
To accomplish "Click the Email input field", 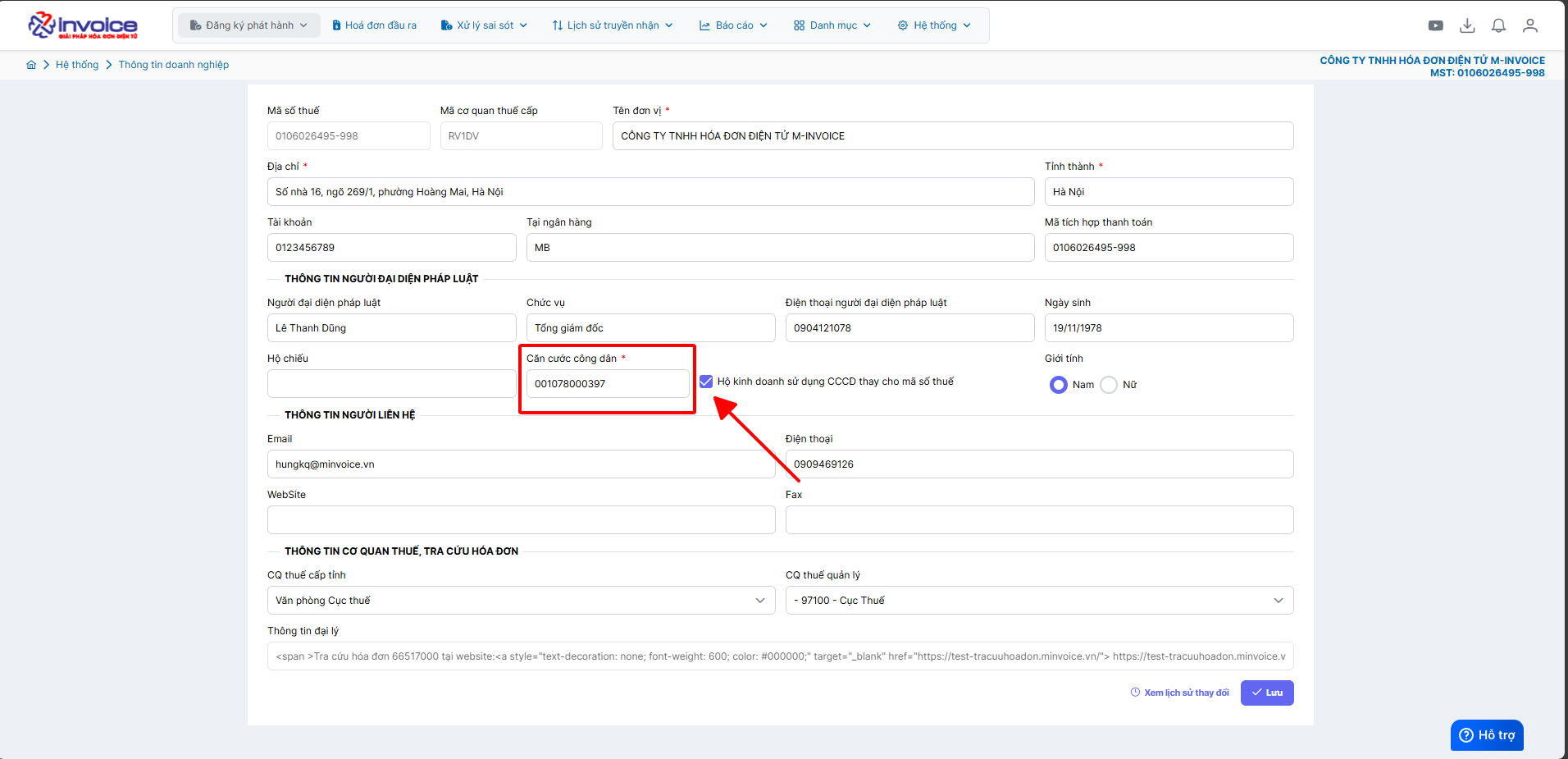I will [522, 464].
